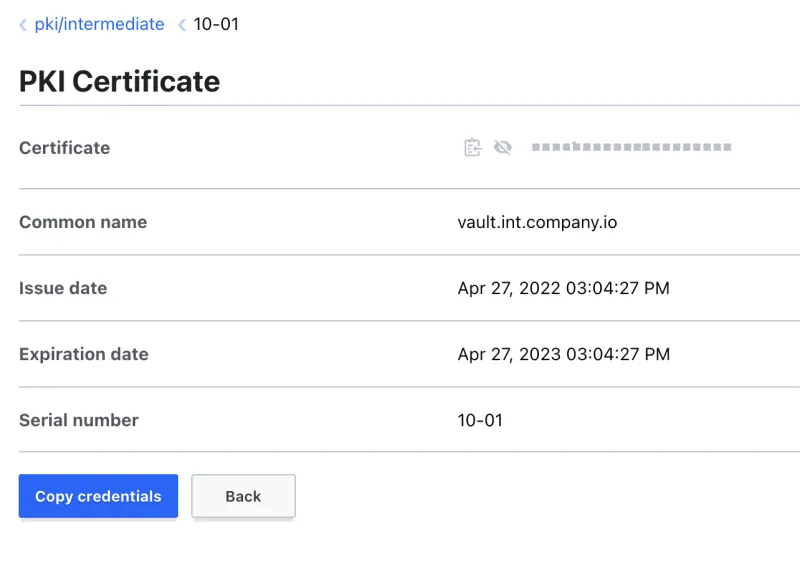Select the Apr 27, 2022 issue date value
The image size is (800, 577).
[x=563, y=288]
